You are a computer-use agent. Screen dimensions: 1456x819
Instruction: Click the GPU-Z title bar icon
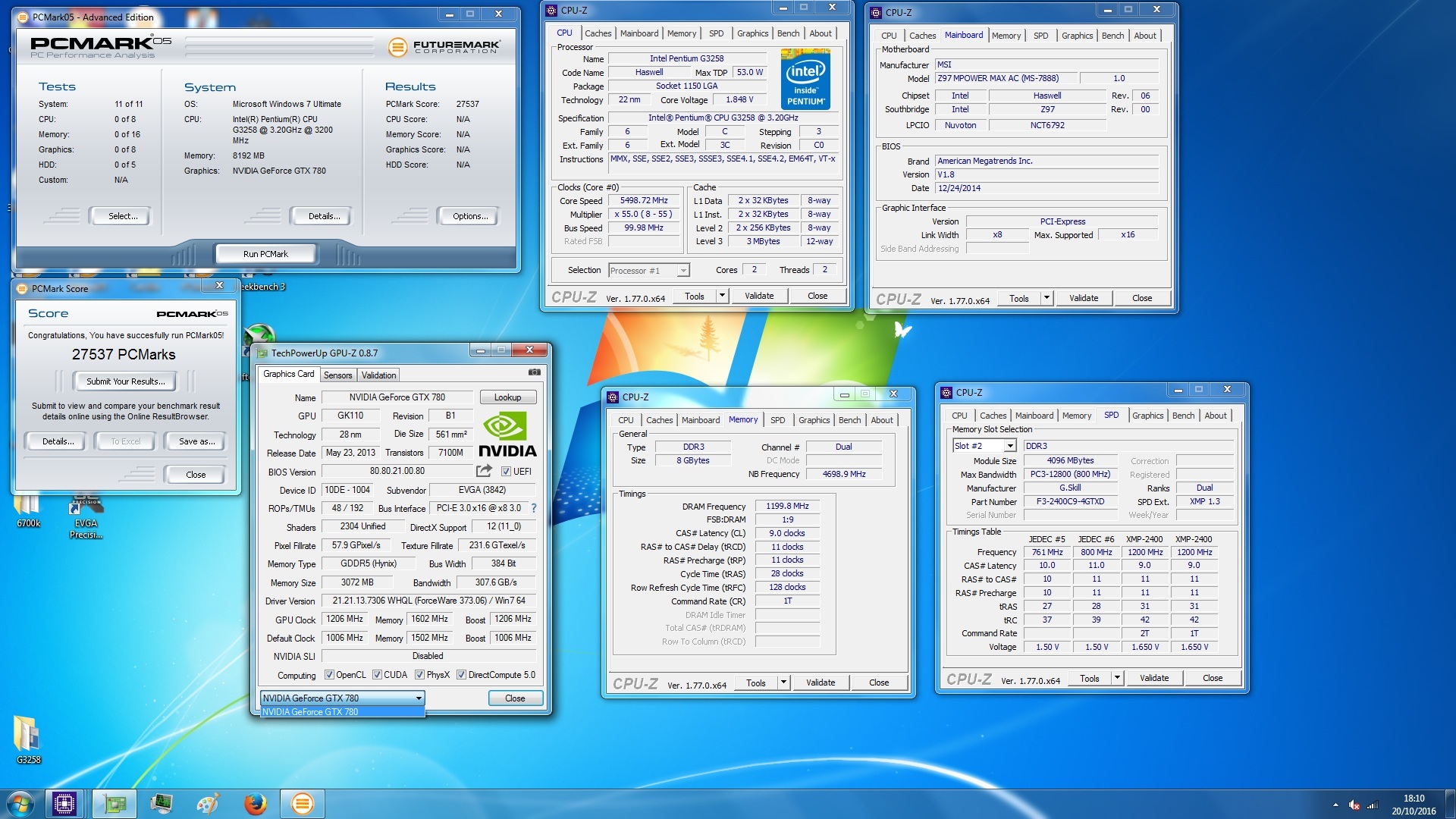tap(262, 353)
